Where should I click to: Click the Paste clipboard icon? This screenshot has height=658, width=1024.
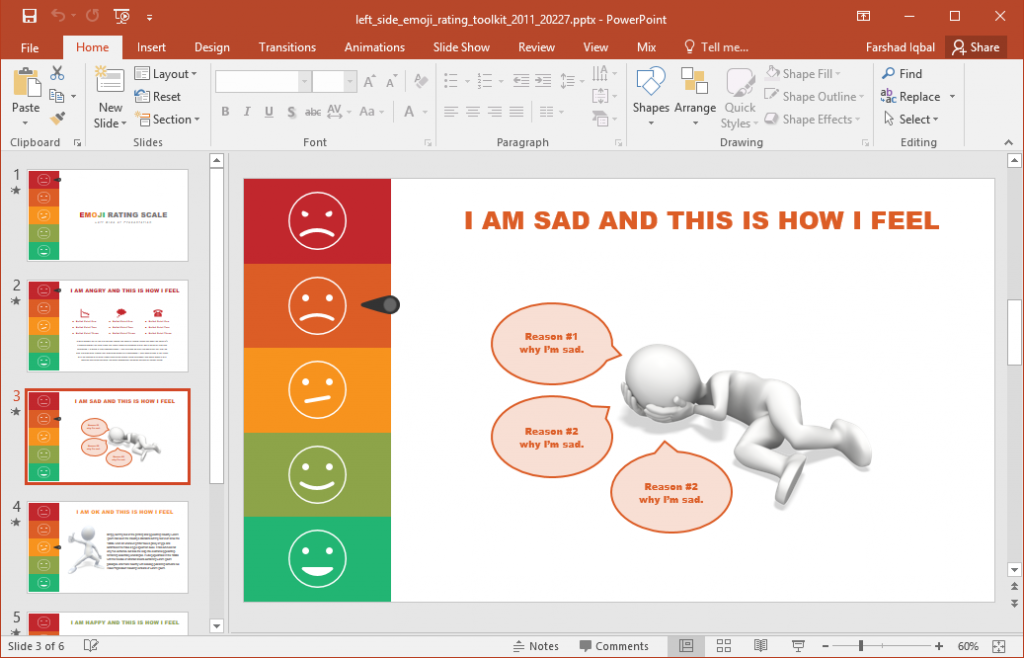pos(26,82)
